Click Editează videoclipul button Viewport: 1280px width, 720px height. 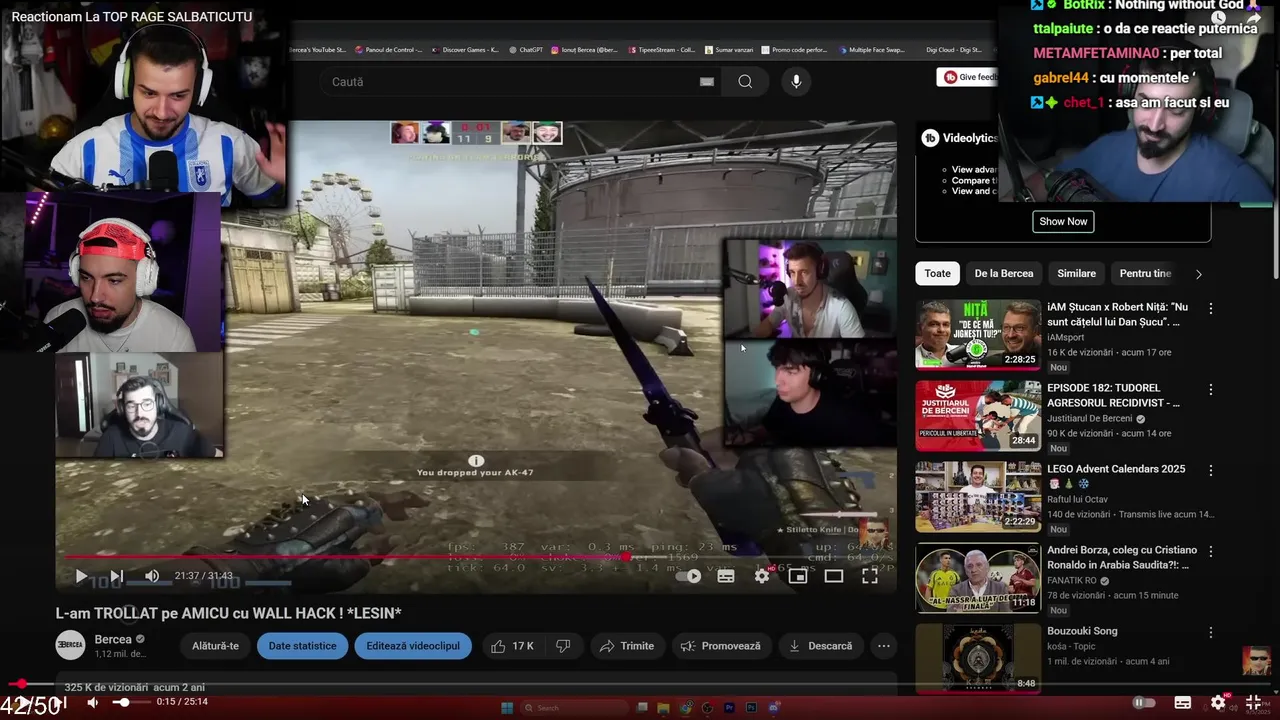413,646
